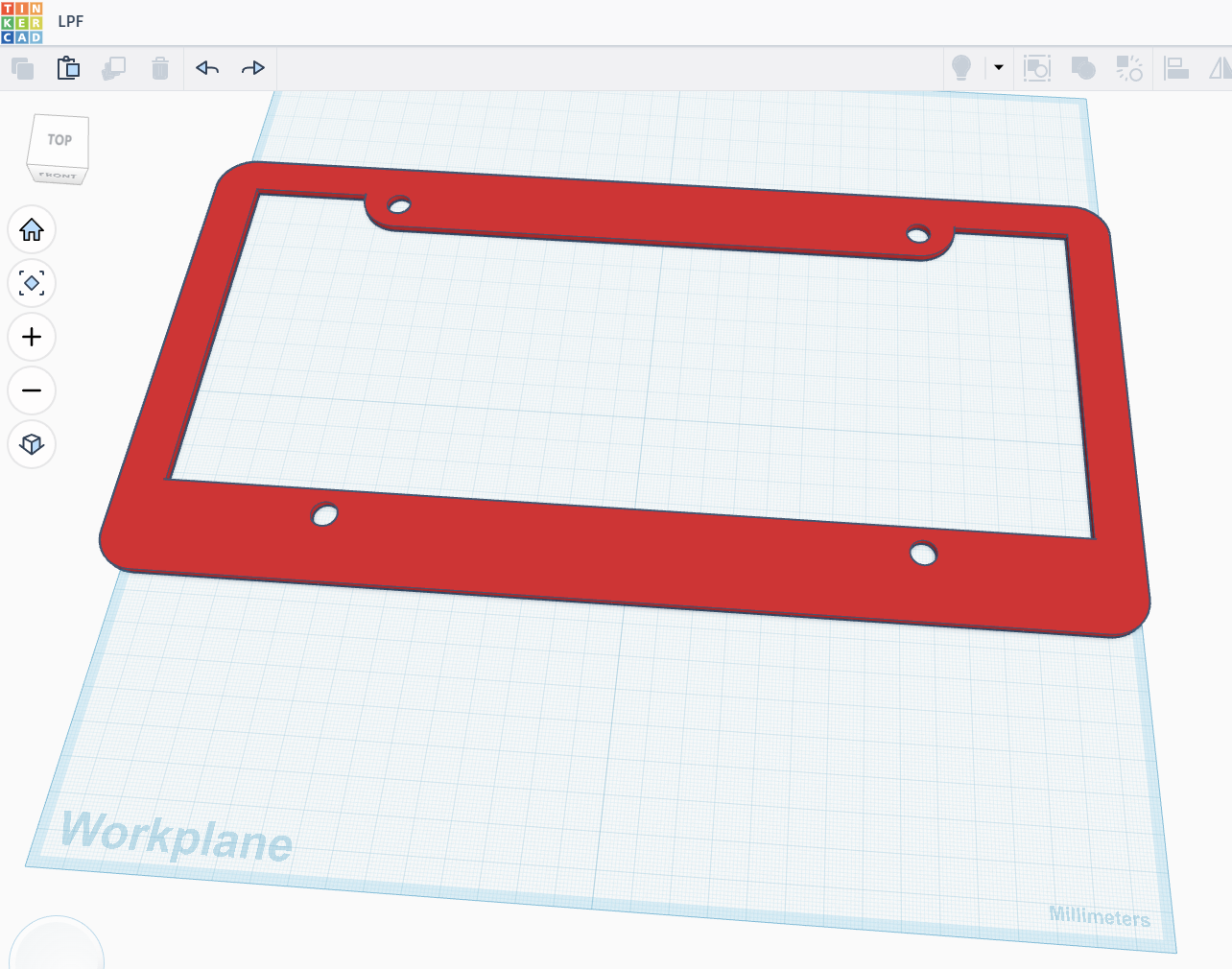Screen dimensions: 1232x969
Task: Redo the last action
Action: pos(253,68)
